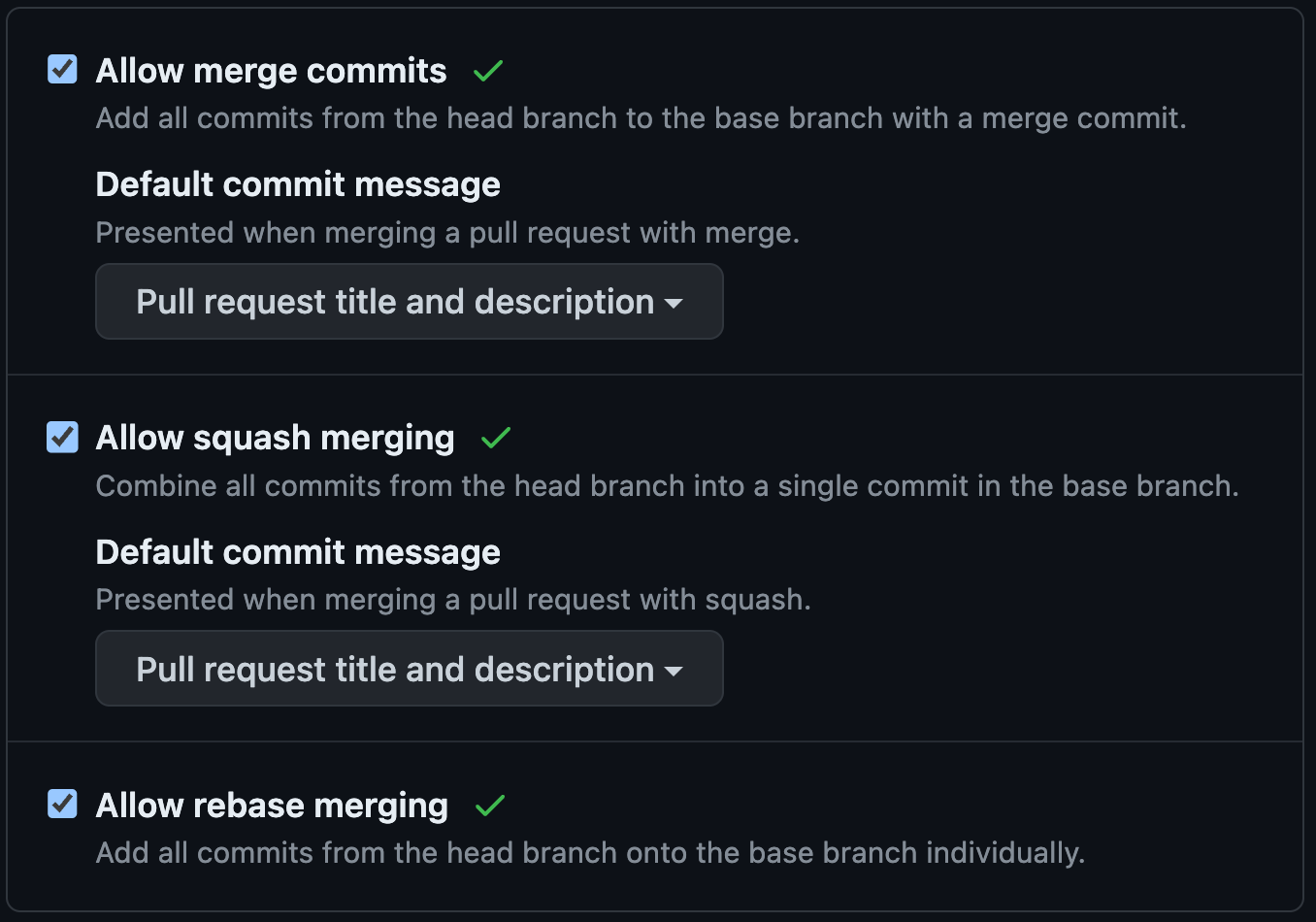Image resolution: width=1316 pixels, height=922 pixels.
Task: Click green checkmark beside Allow merge commits
Action: pyautogui.click(x=488, y=70)
